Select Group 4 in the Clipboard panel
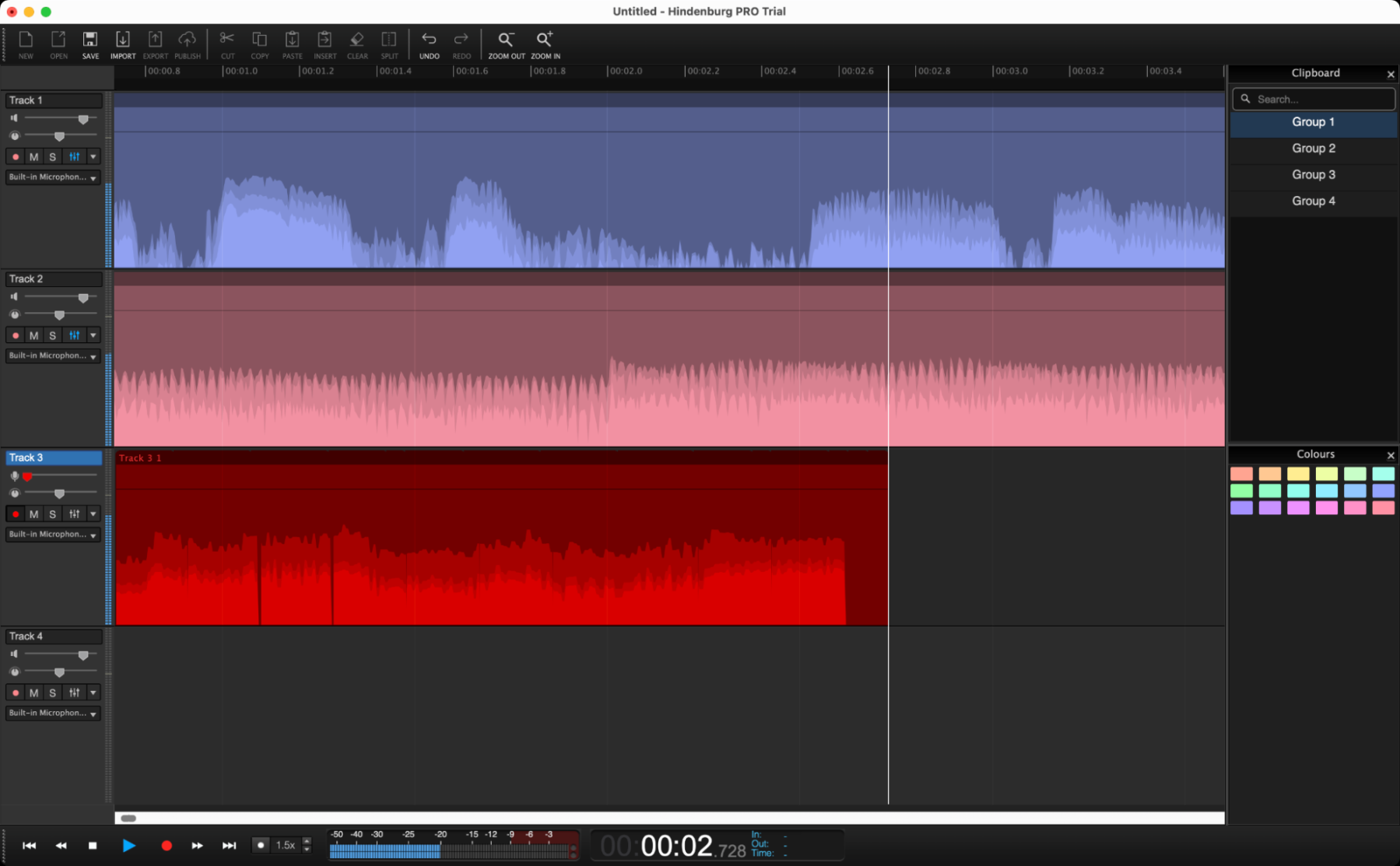The image size is (1400, 866). click(1313, 201)
